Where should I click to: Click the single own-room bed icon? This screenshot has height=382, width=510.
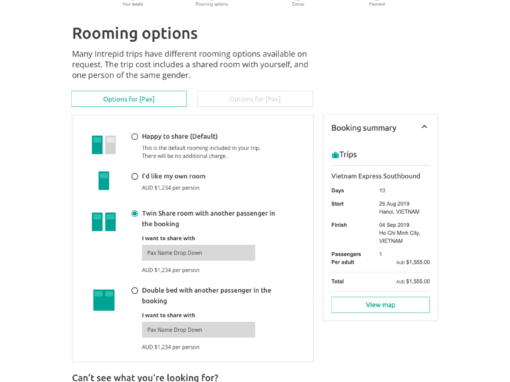tap(104, 180)
